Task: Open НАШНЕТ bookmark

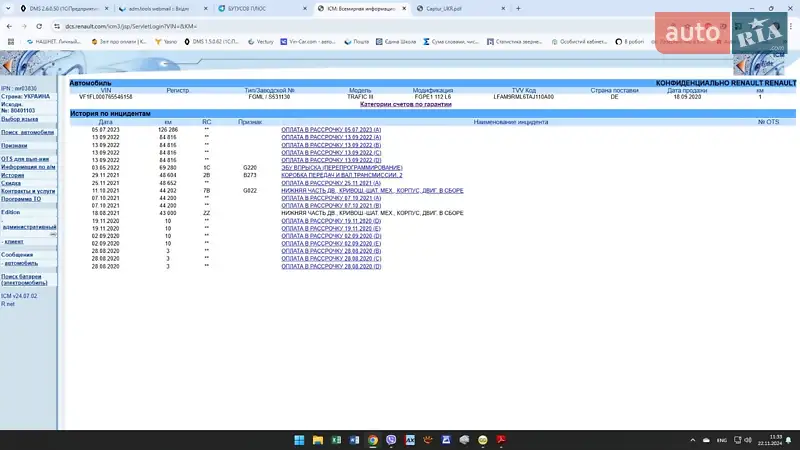Action: pos(54,41)
